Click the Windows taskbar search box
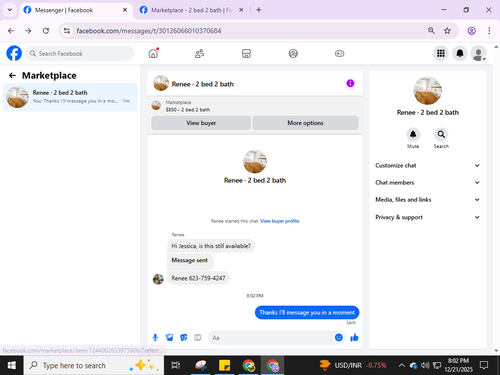Viewport: 500px width, 375px height. click(94, 366)
